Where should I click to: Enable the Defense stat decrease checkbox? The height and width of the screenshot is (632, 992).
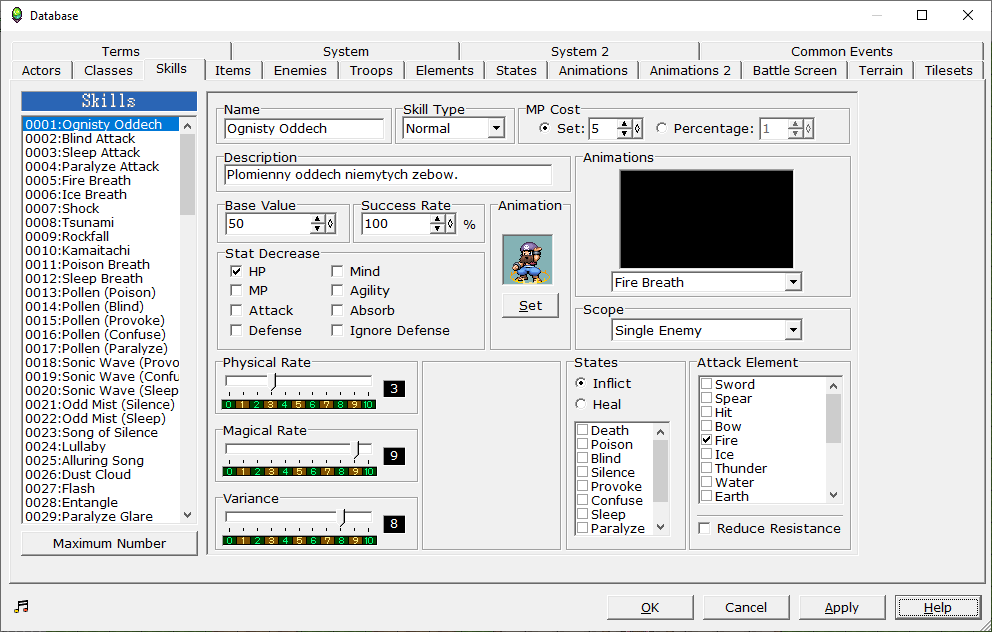(236, 330)
